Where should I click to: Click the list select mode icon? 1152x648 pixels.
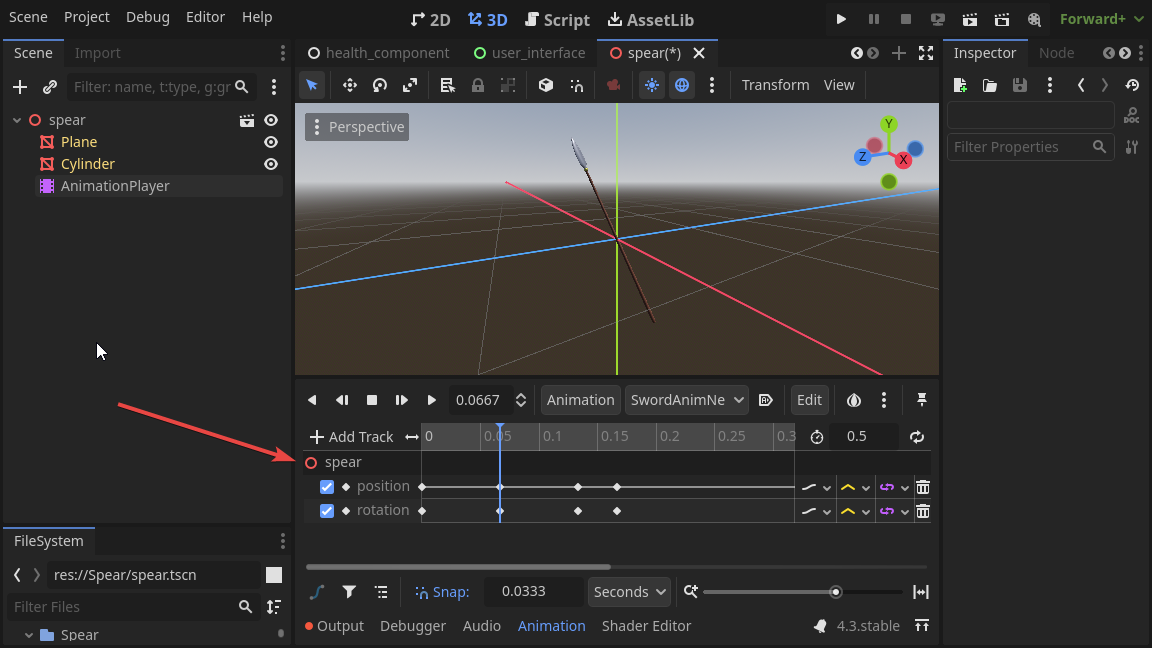[447, 85]
